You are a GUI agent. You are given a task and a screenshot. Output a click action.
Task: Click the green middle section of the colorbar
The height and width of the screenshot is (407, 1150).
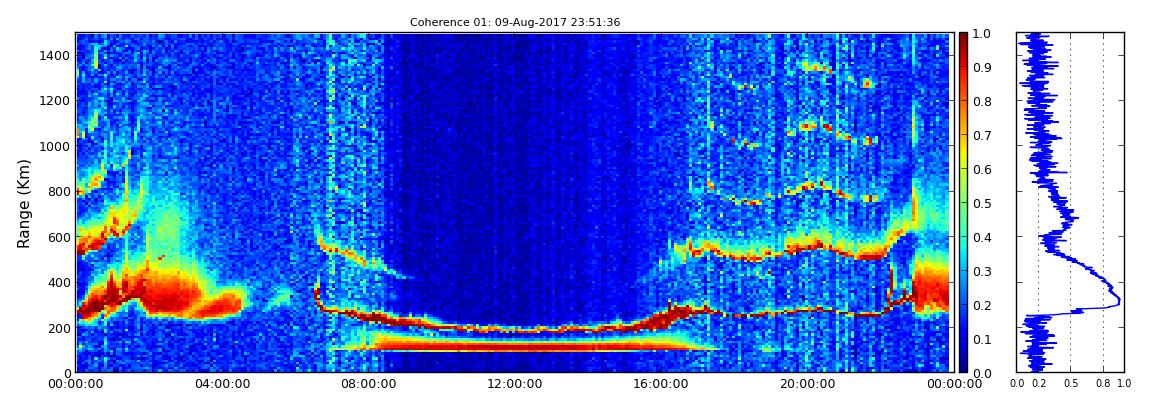point(964,203)
